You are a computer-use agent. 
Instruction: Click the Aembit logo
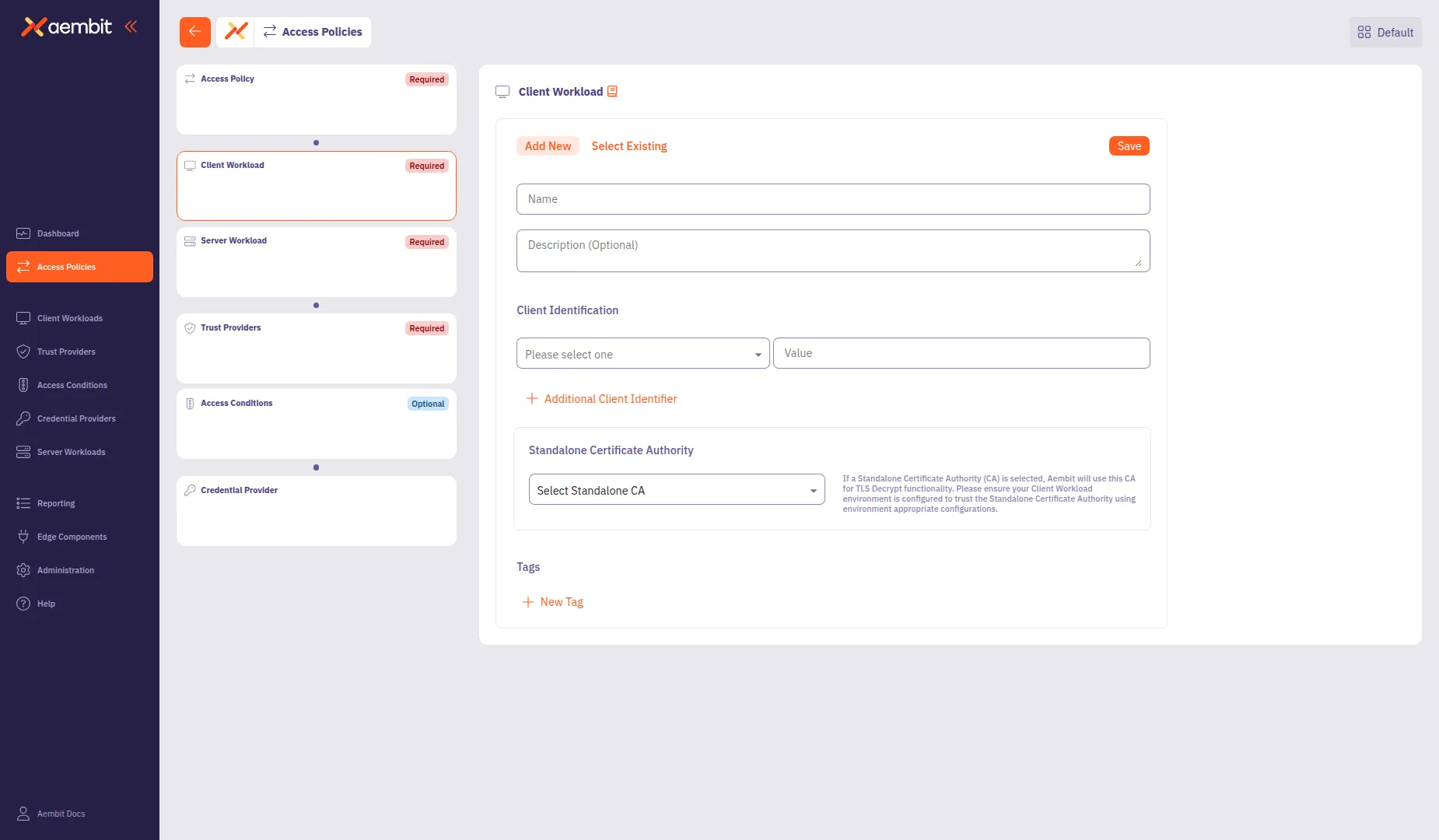tap(68, 26)
